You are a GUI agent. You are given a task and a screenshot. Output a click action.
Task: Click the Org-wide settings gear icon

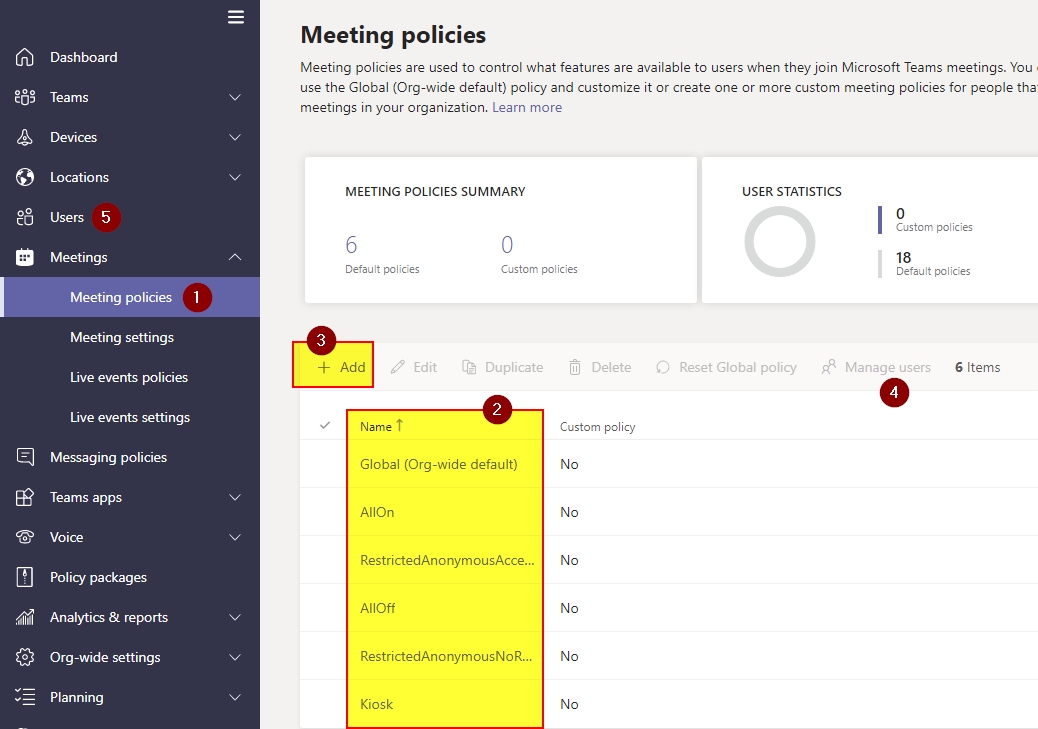(x=25, y=657)
